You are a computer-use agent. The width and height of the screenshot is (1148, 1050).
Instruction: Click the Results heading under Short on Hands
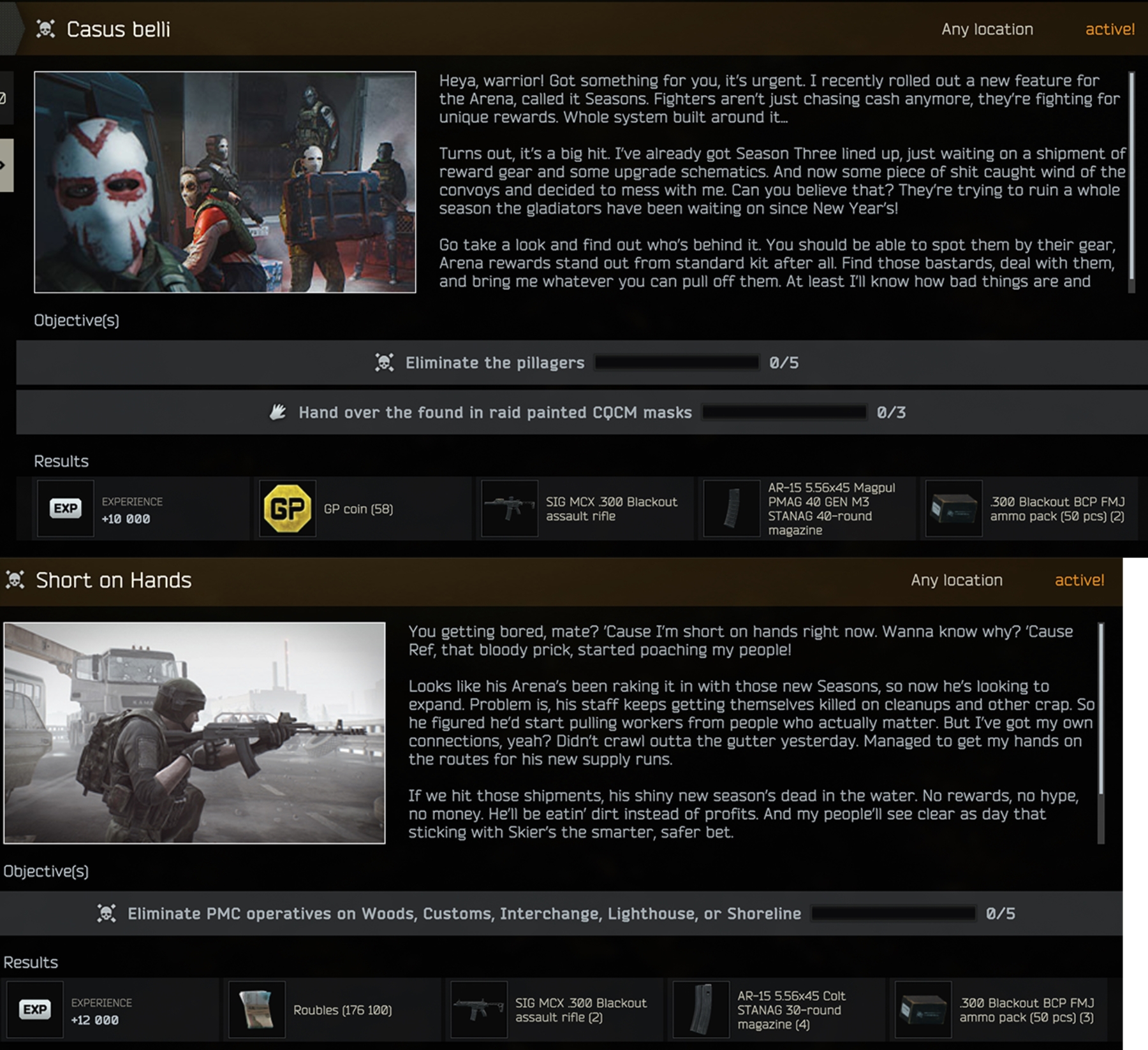click(31, 962)
